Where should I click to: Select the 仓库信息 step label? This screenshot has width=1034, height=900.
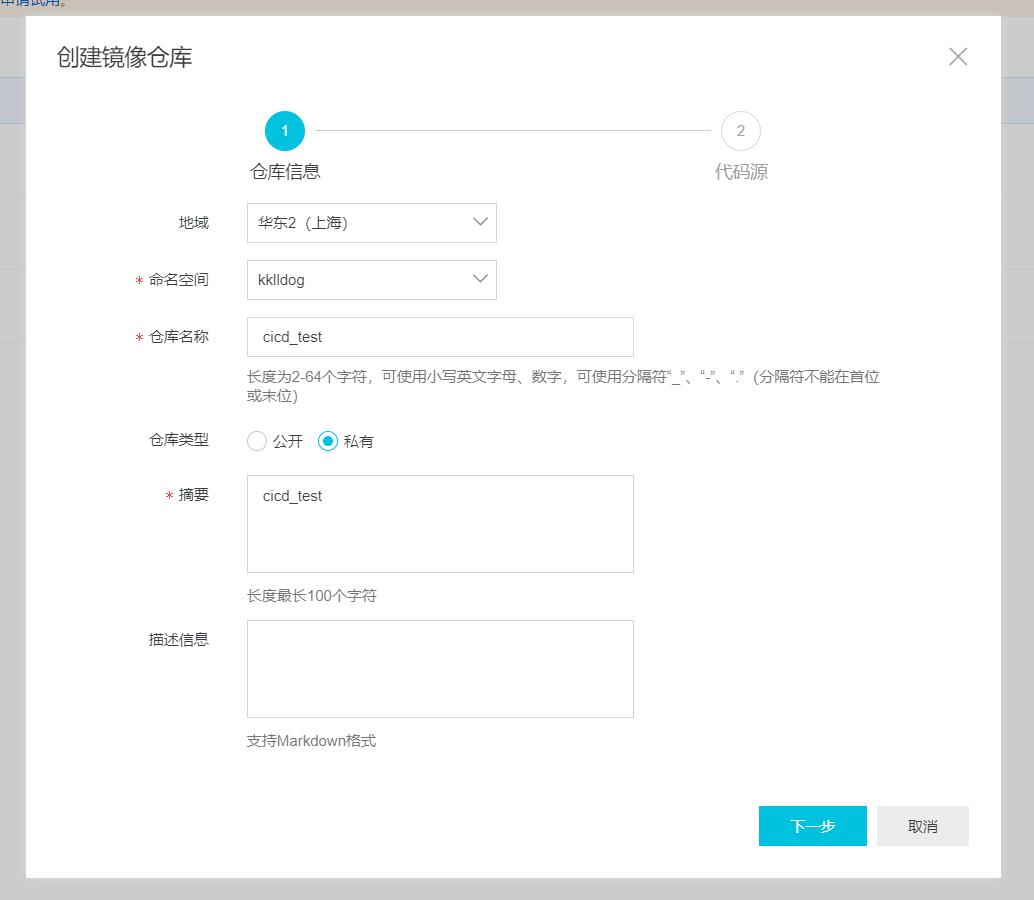(x=285, y=172)
